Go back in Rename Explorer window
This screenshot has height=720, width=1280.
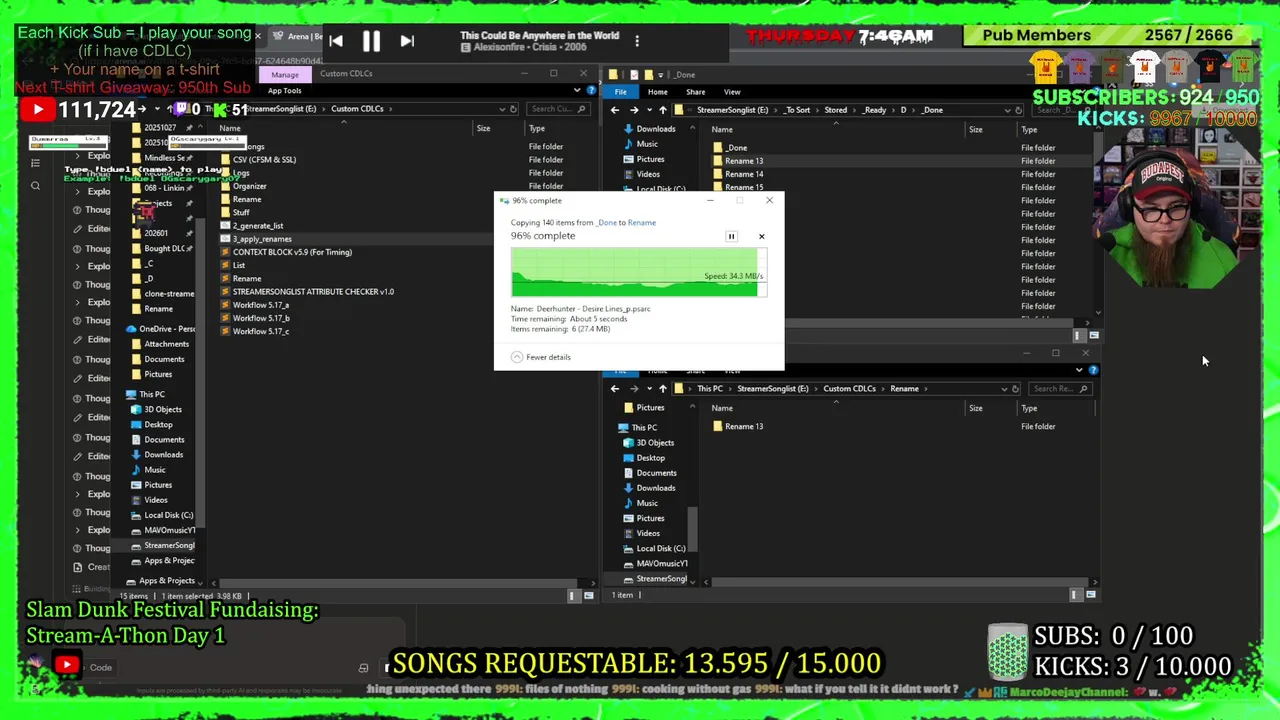point(615,389)
